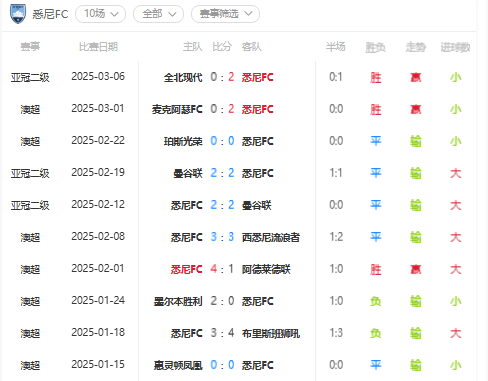Open the 赛事筛选 competition filter dropdown
This screenshot has width=488, height=381.
click(x=225, y=14)
